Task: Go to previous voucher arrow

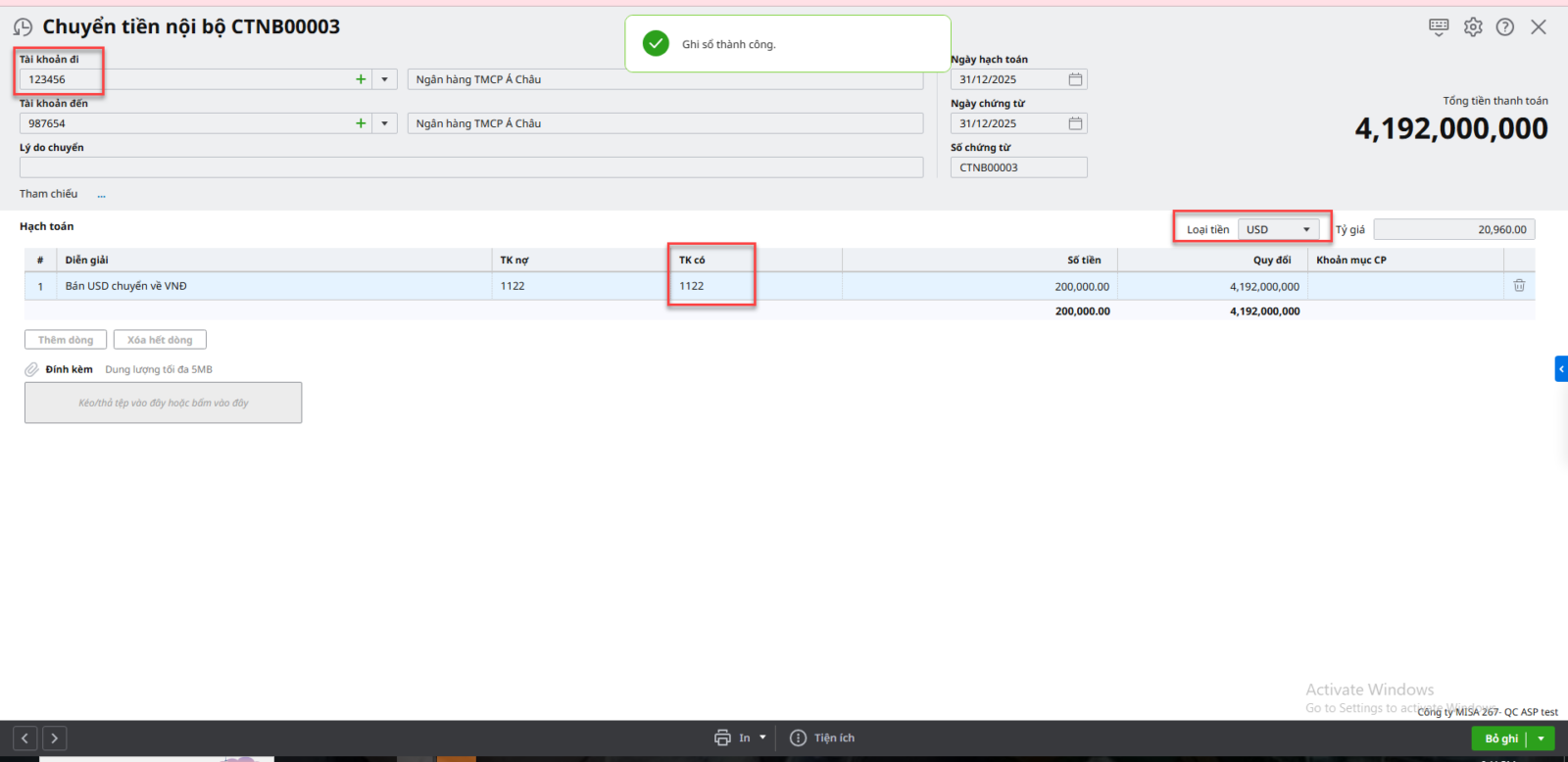Action: pos(25,738)
